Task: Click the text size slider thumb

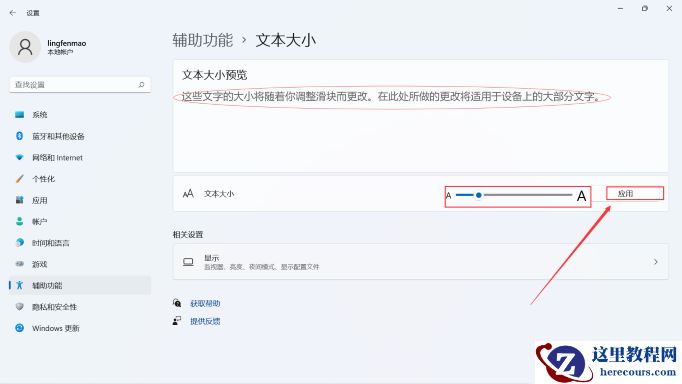Action: click(x=478, y=195)
